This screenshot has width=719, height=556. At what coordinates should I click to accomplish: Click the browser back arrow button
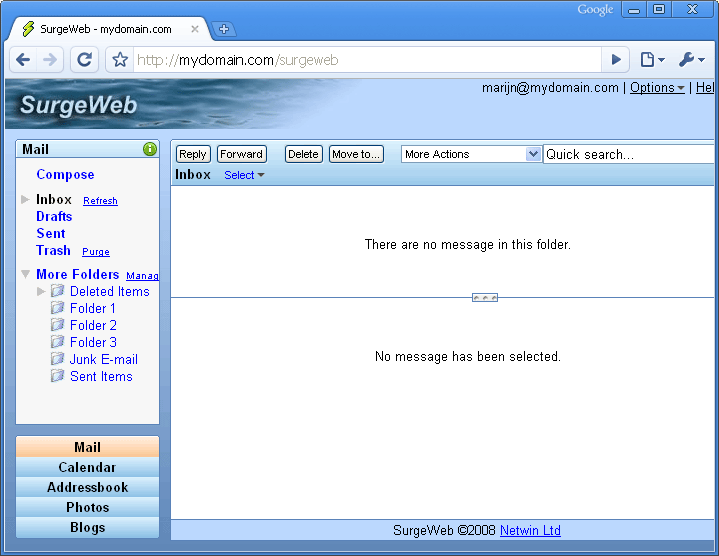tap(24, 60)
